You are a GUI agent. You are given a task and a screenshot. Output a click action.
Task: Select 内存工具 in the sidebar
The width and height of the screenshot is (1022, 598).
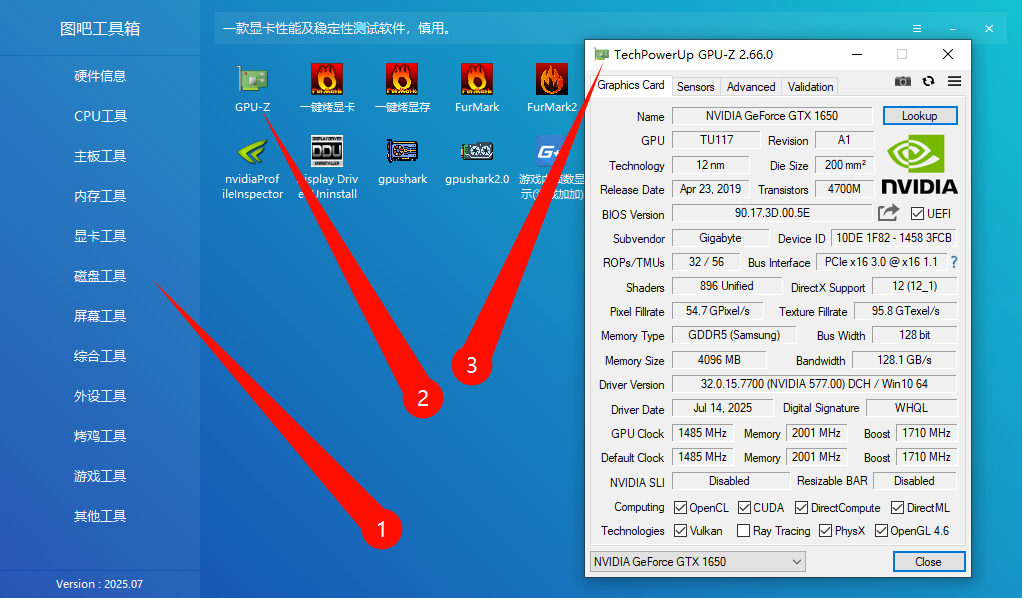100,196
